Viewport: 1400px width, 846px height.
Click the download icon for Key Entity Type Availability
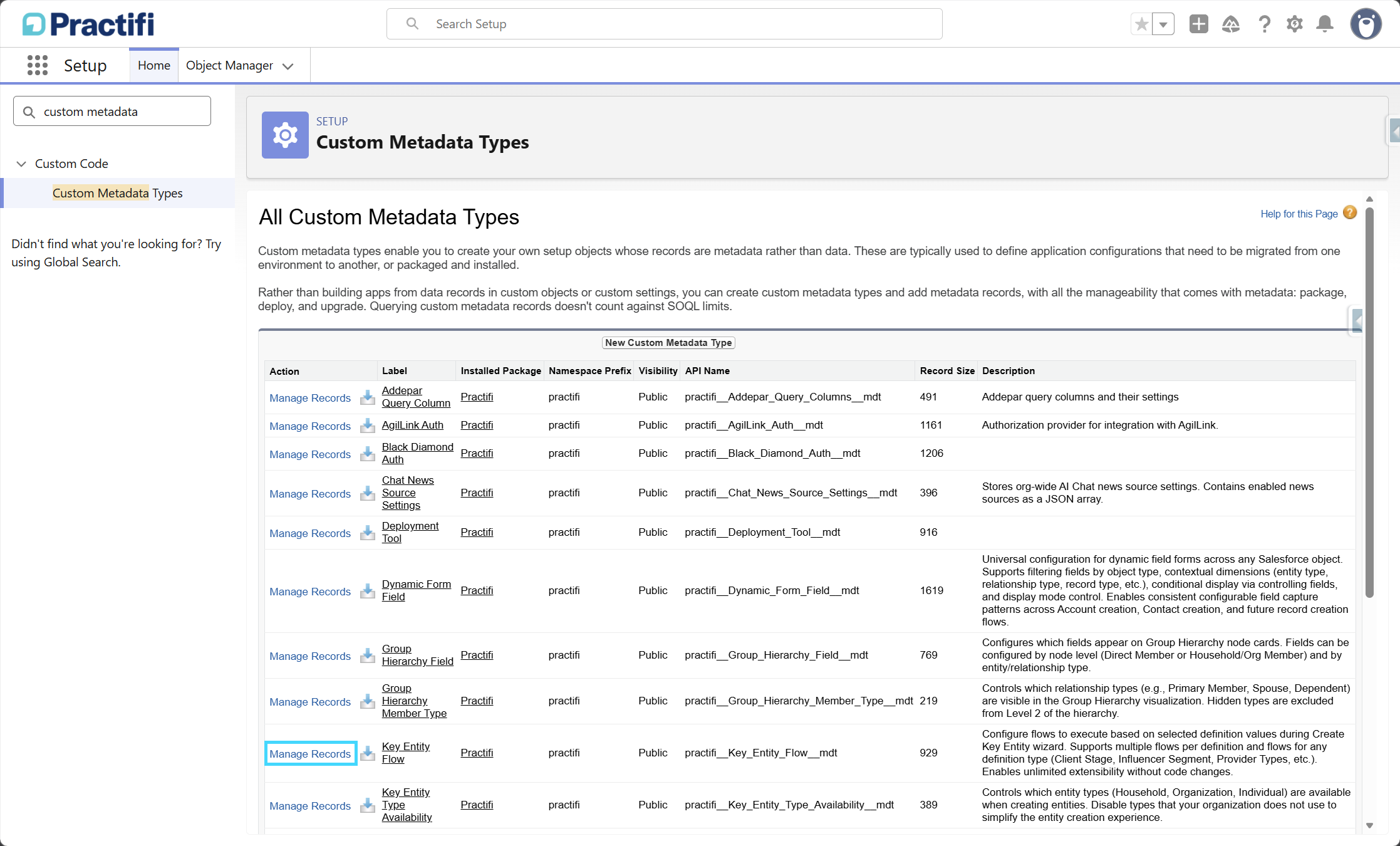[x=368, y=805]
